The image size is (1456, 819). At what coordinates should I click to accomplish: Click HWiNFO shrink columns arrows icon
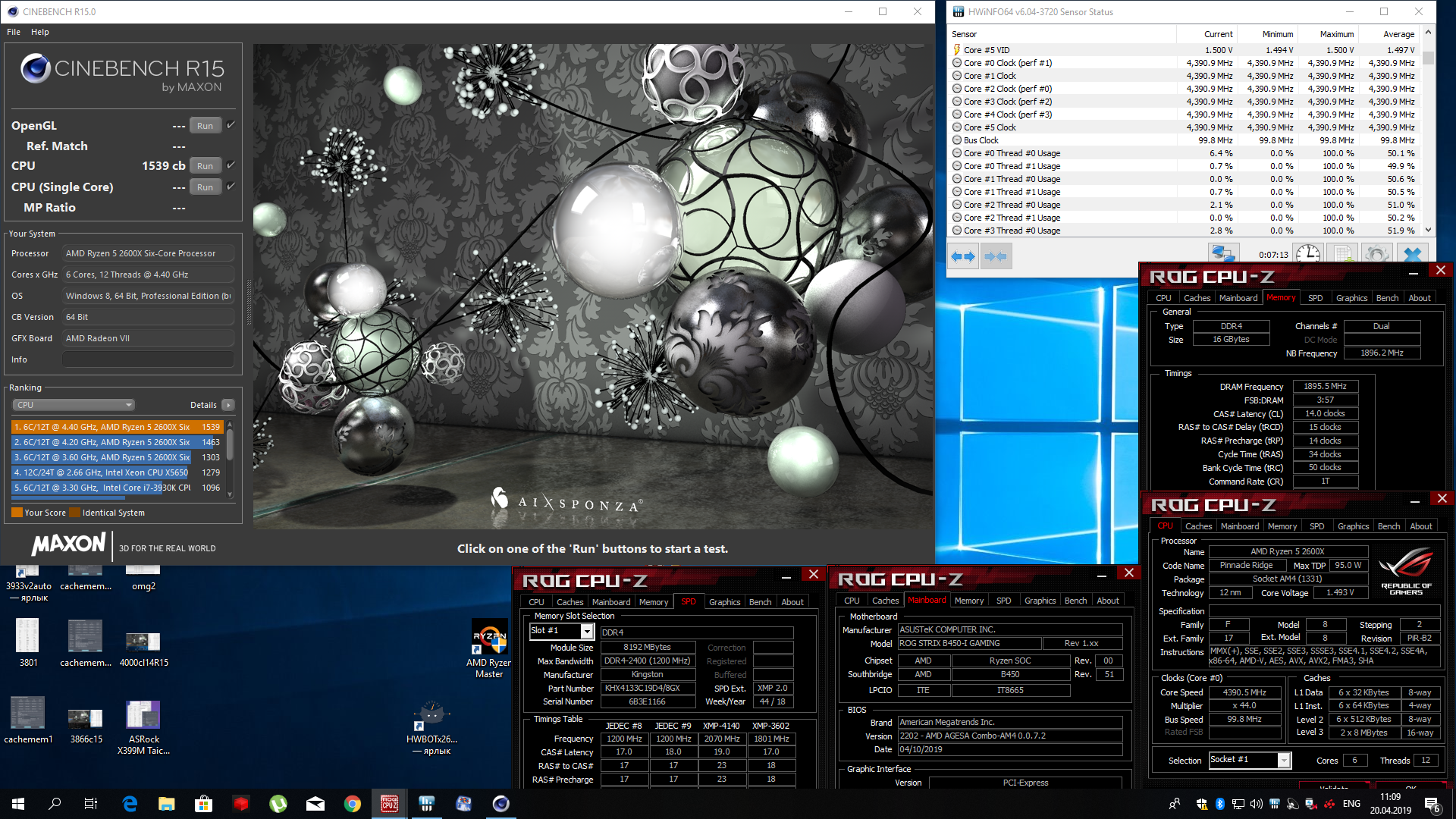[x=995, y=256]
